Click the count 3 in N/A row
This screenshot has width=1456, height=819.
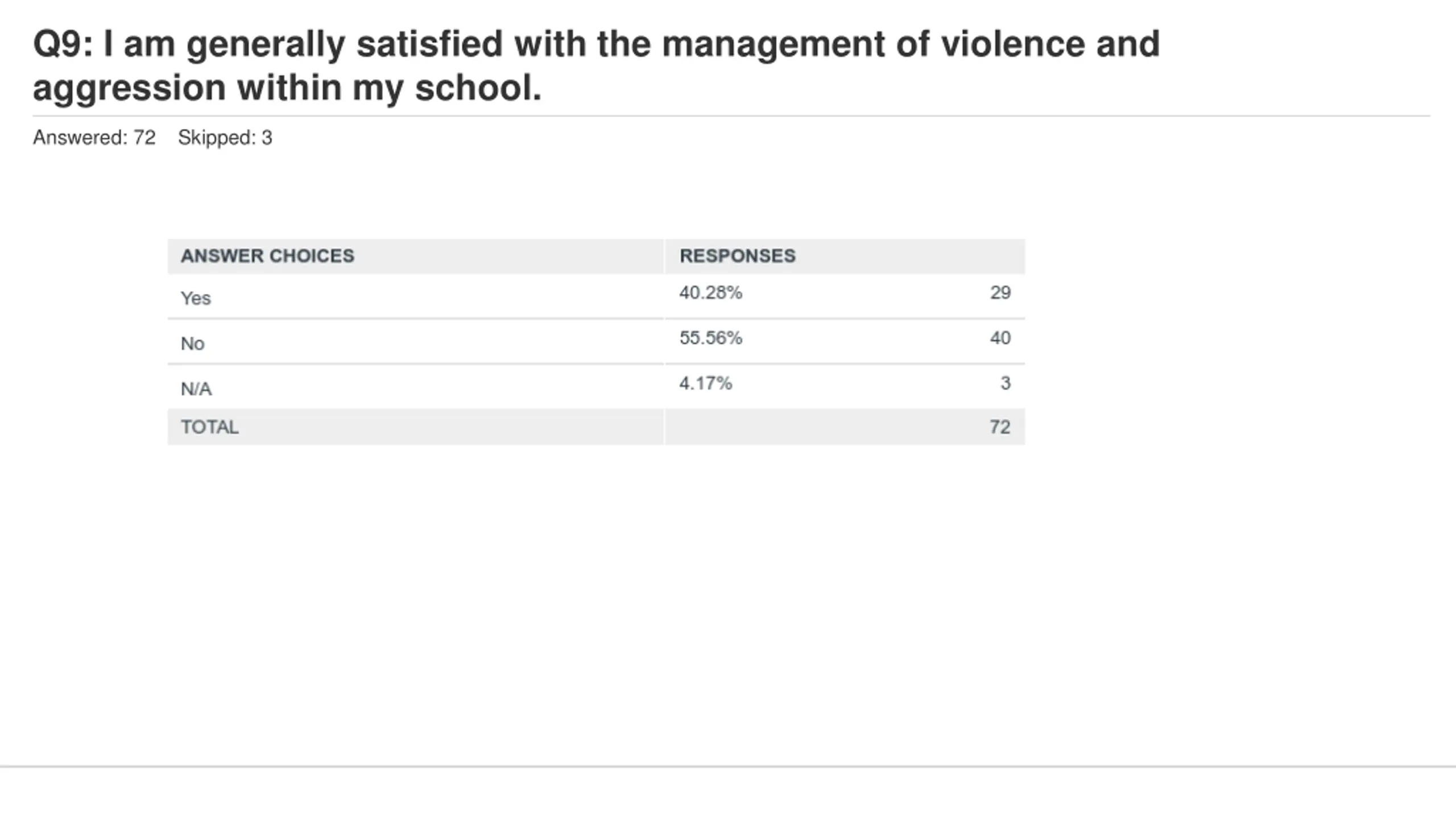pos(1006,383)
